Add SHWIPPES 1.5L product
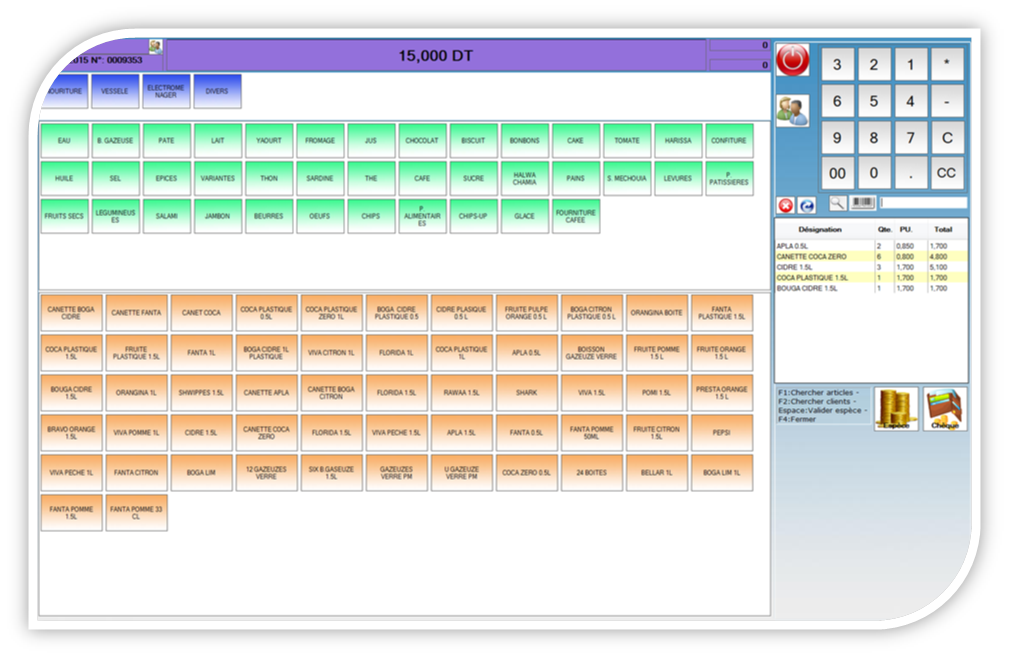Viewport: 1009px width, 658px height. tap(201, 393)
